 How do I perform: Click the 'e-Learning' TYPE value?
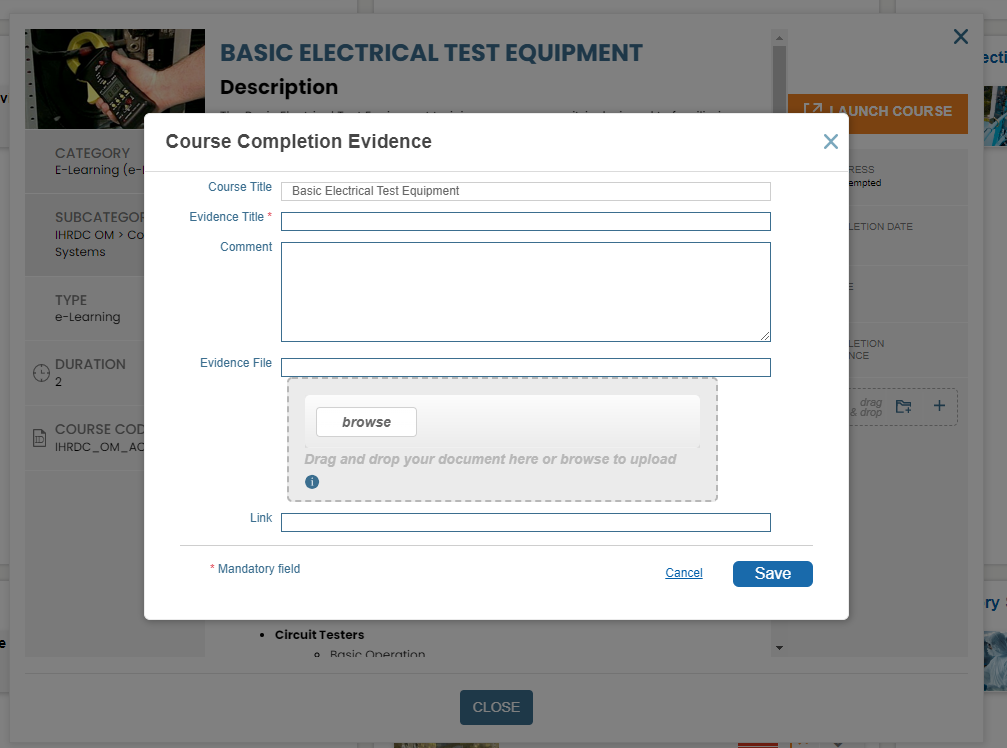tap(87, 317)
